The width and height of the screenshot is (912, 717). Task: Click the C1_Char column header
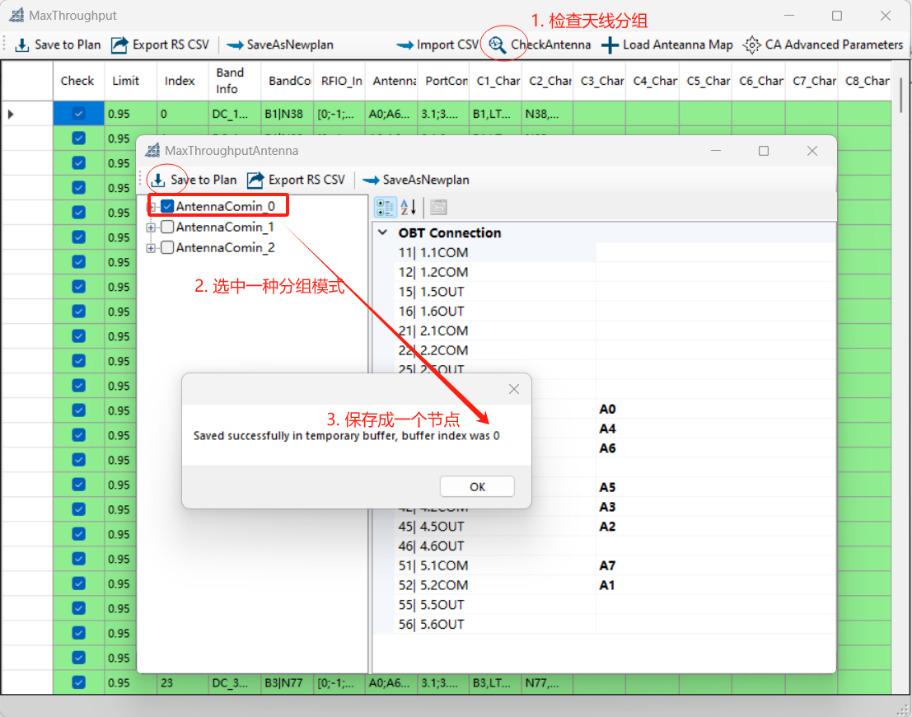click(x=495, y=81)
